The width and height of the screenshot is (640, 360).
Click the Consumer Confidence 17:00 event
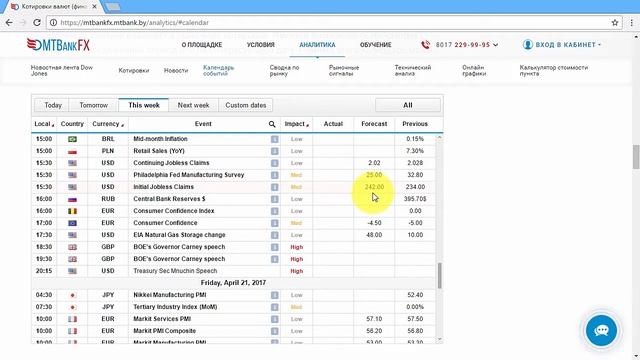point(165,223)
